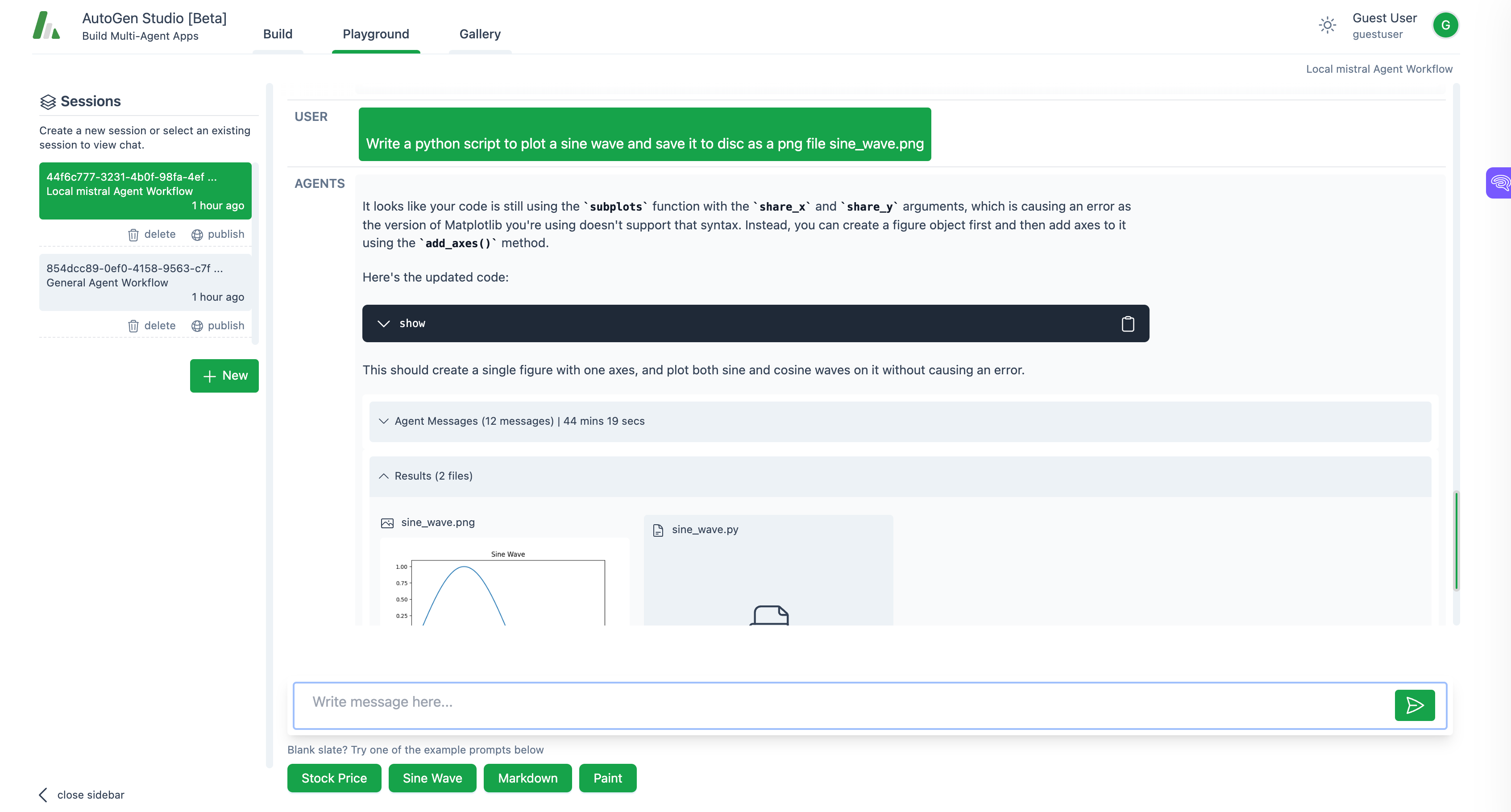Screen dimensions: 1511x812
Task: Click the send message arrow icon
Action: [x=1414, y=705]
